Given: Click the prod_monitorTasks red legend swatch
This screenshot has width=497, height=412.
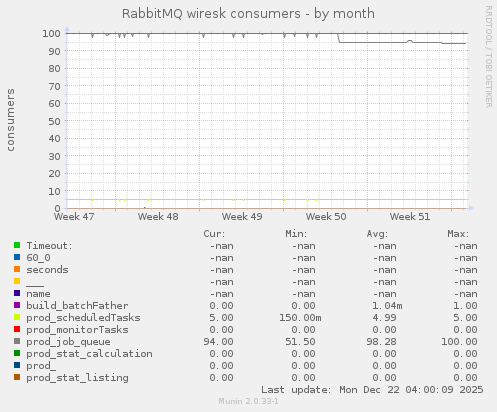Looking at the screenshot, I should tap(17, 329).
